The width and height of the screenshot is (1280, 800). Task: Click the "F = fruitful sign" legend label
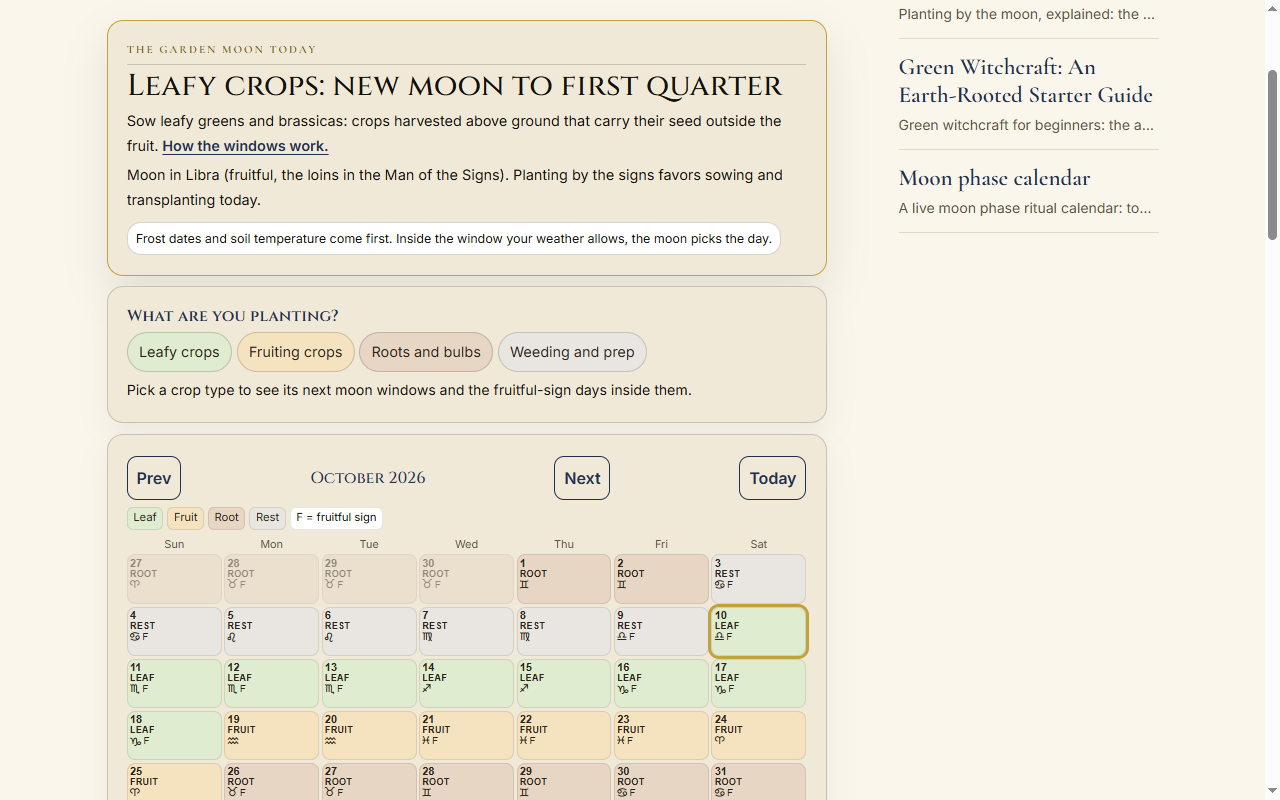click(336, 518)
